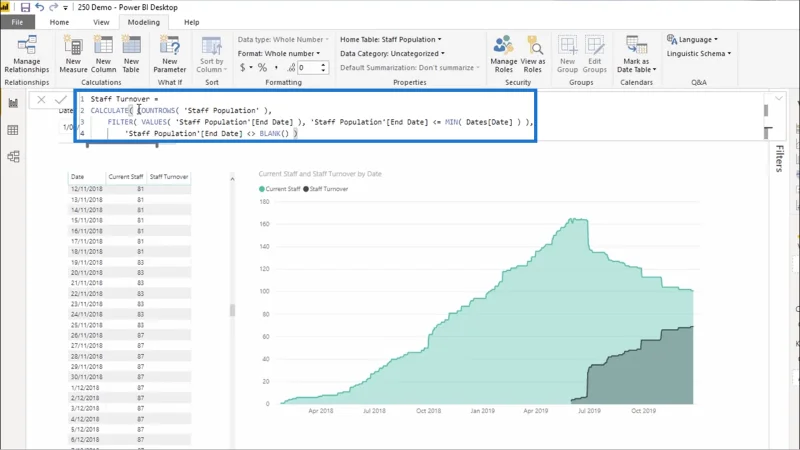The width and height of the screenshot is (800, 450).
Task: Open Format Whole number dropdown
Action: click(279, 53)
